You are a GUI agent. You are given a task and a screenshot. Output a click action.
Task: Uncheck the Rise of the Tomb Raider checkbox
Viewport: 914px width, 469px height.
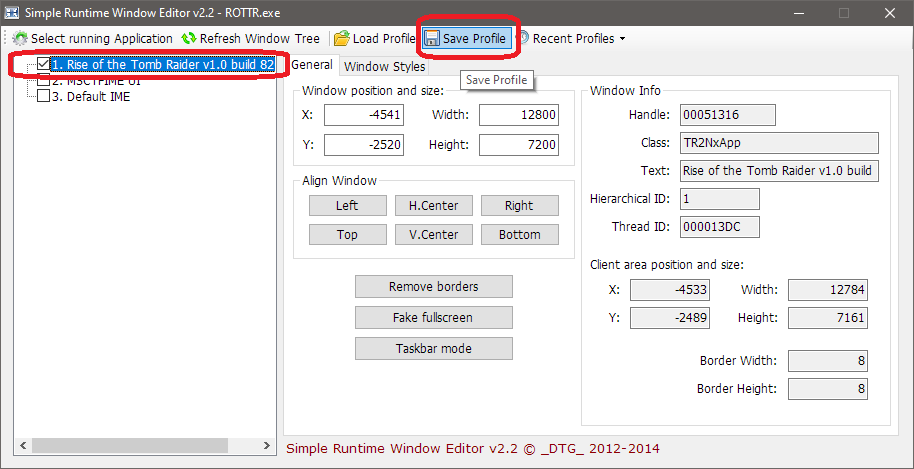pos(43,65)
